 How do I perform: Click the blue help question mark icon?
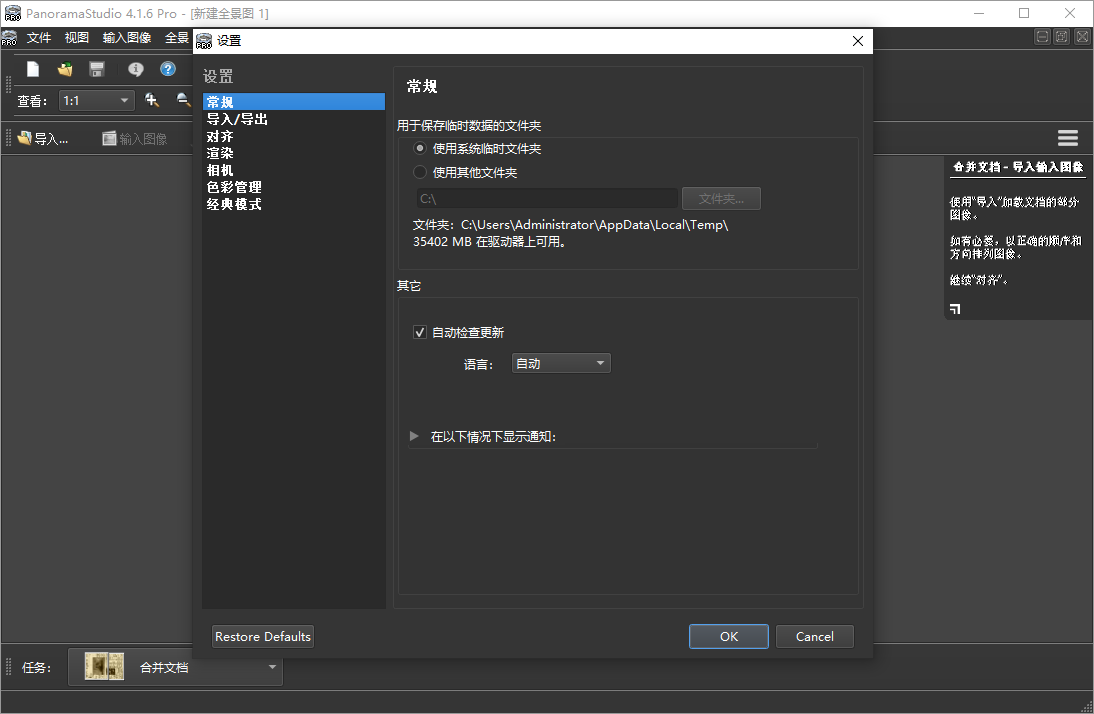(x=167, y=69)
